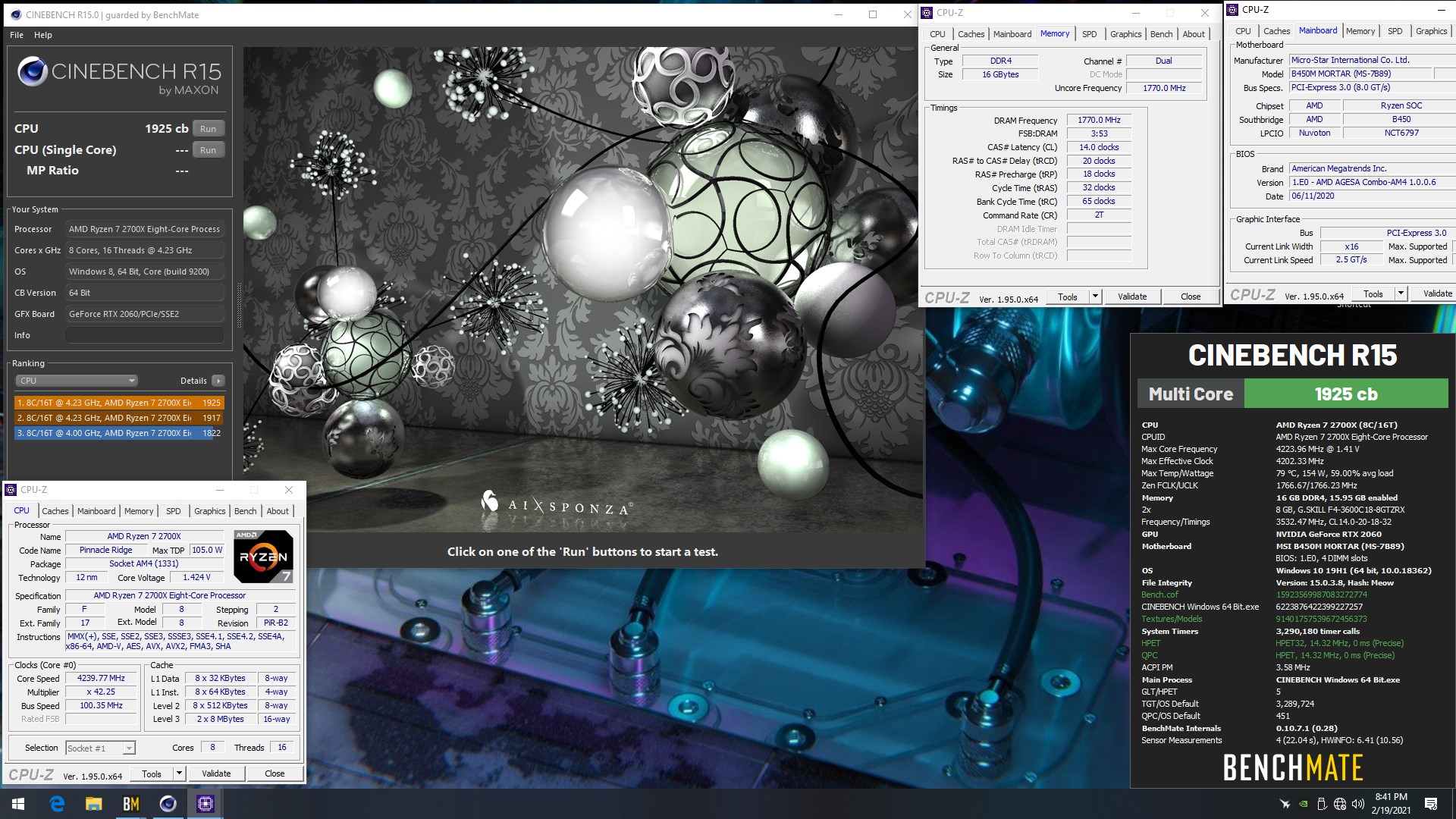Switch to About tab in Memory CPU-Z window
1456x819 pixels.
(x=1194, y=34)
